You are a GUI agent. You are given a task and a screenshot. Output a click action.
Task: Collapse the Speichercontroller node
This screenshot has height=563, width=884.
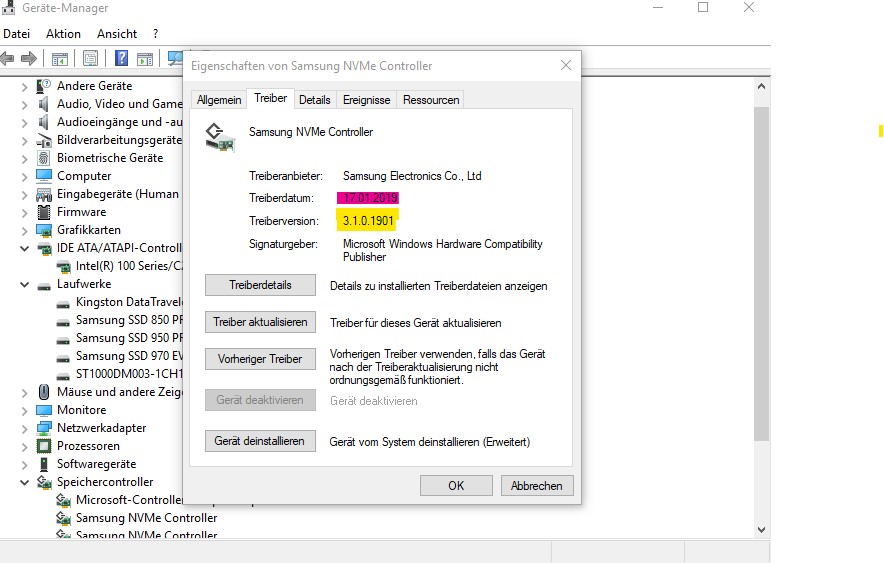[24, 482]
